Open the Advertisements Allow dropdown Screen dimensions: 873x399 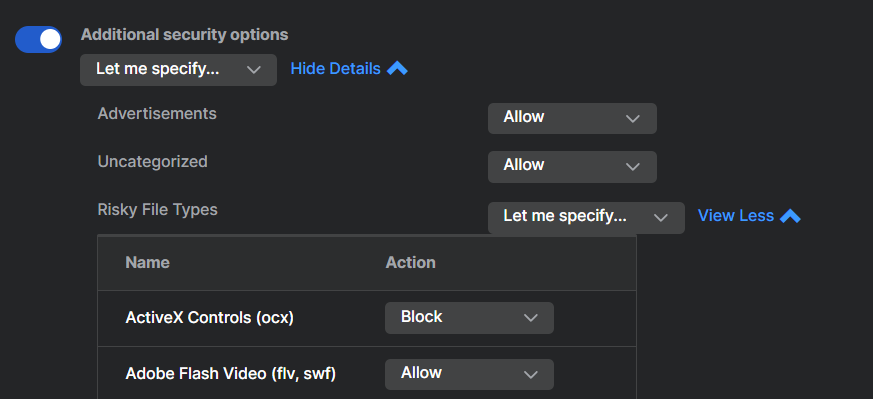572,118
